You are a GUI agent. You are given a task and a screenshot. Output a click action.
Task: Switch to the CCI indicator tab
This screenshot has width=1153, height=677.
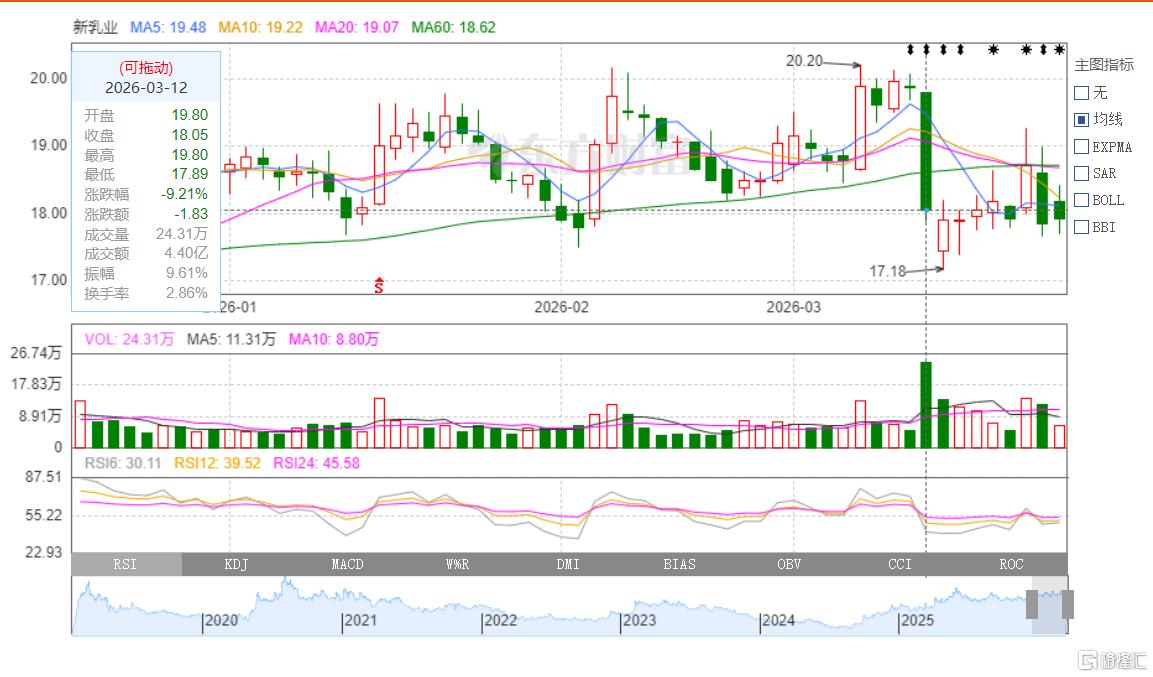point(900,564)
